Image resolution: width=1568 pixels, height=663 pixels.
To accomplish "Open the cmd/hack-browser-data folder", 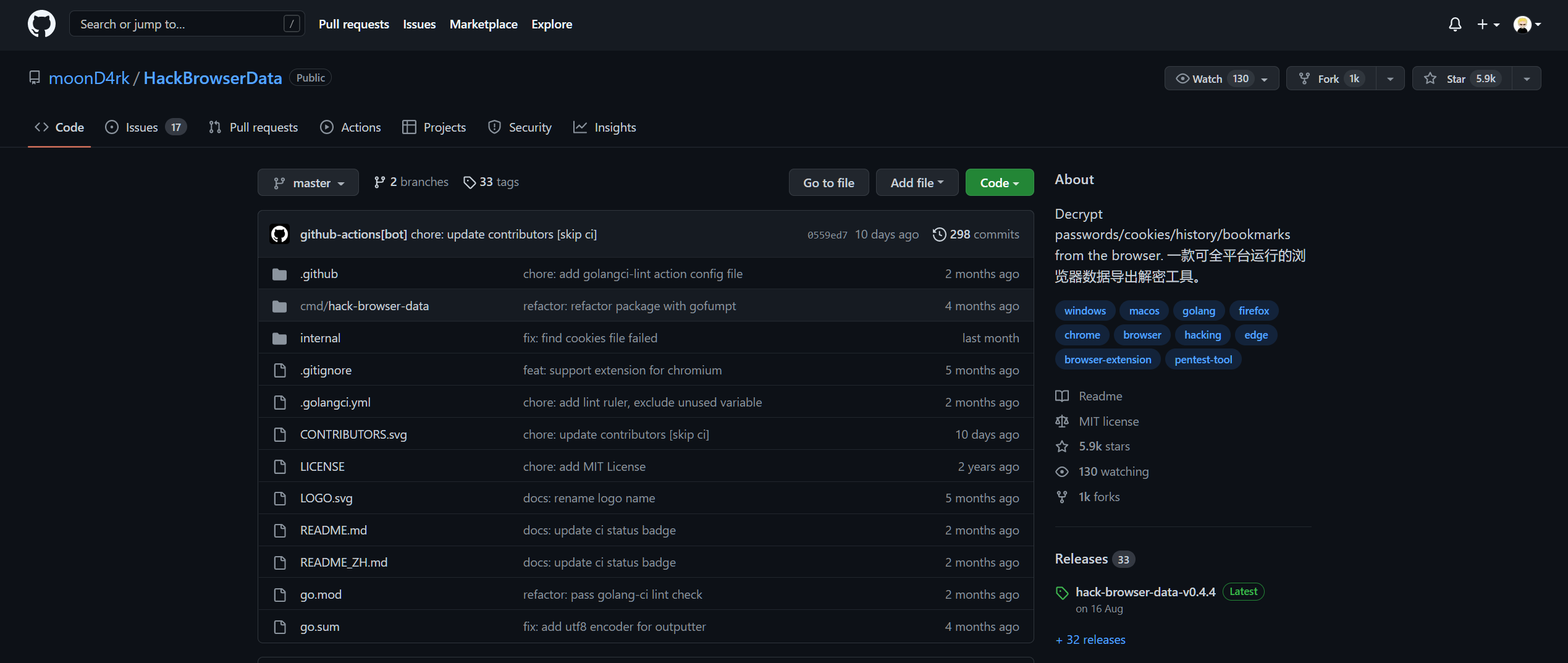I will coord(365,306).
